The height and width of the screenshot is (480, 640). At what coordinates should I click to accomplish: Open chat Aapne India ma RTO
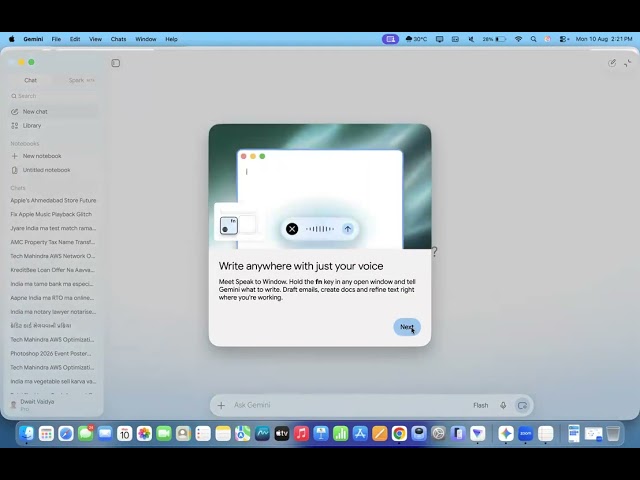(53, 298)
